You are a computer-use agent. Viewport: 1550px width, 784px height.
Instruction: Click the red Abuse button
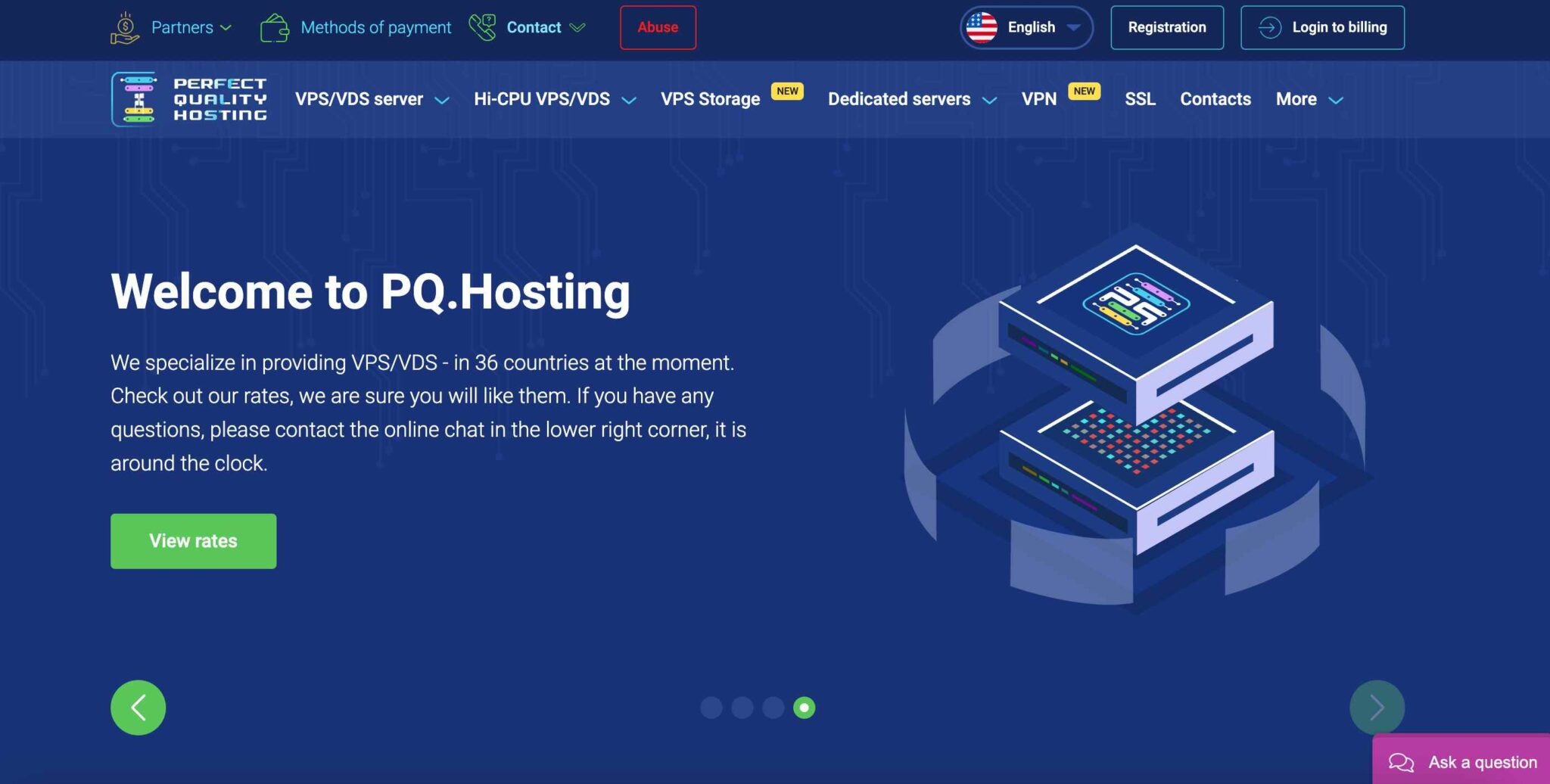click(658, 27)
